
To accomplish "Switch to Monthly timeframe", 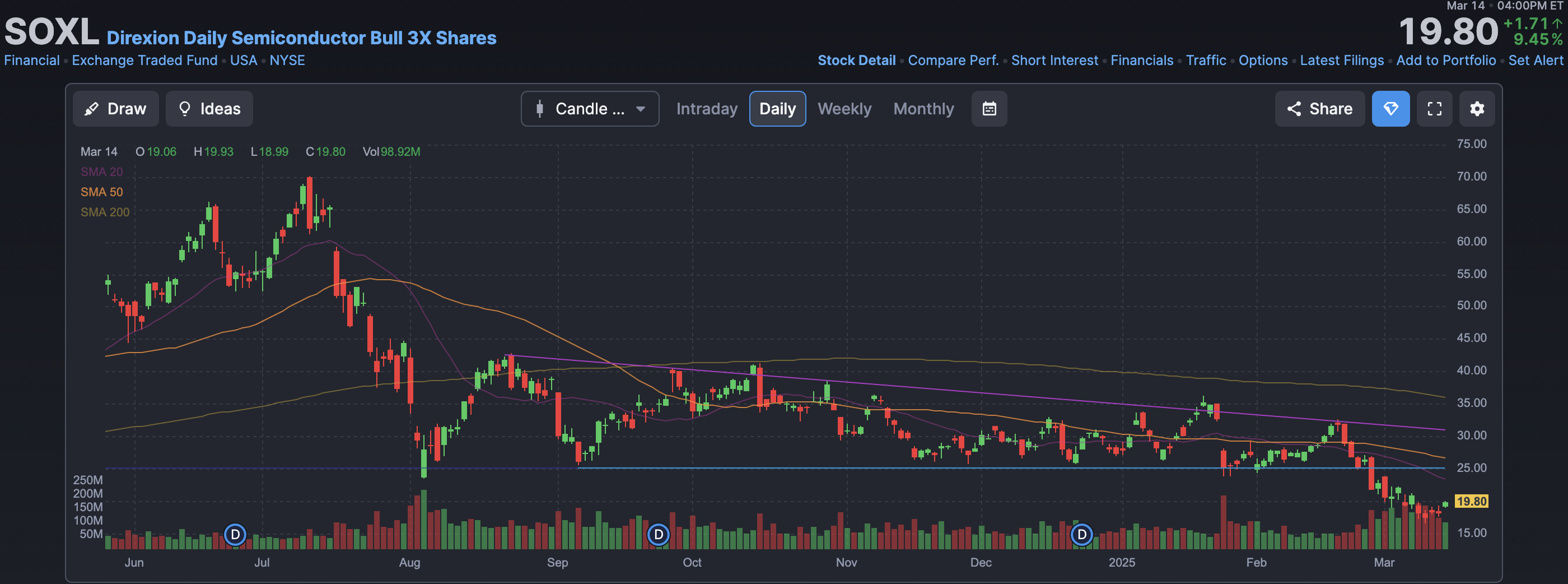I will point(923,109).
